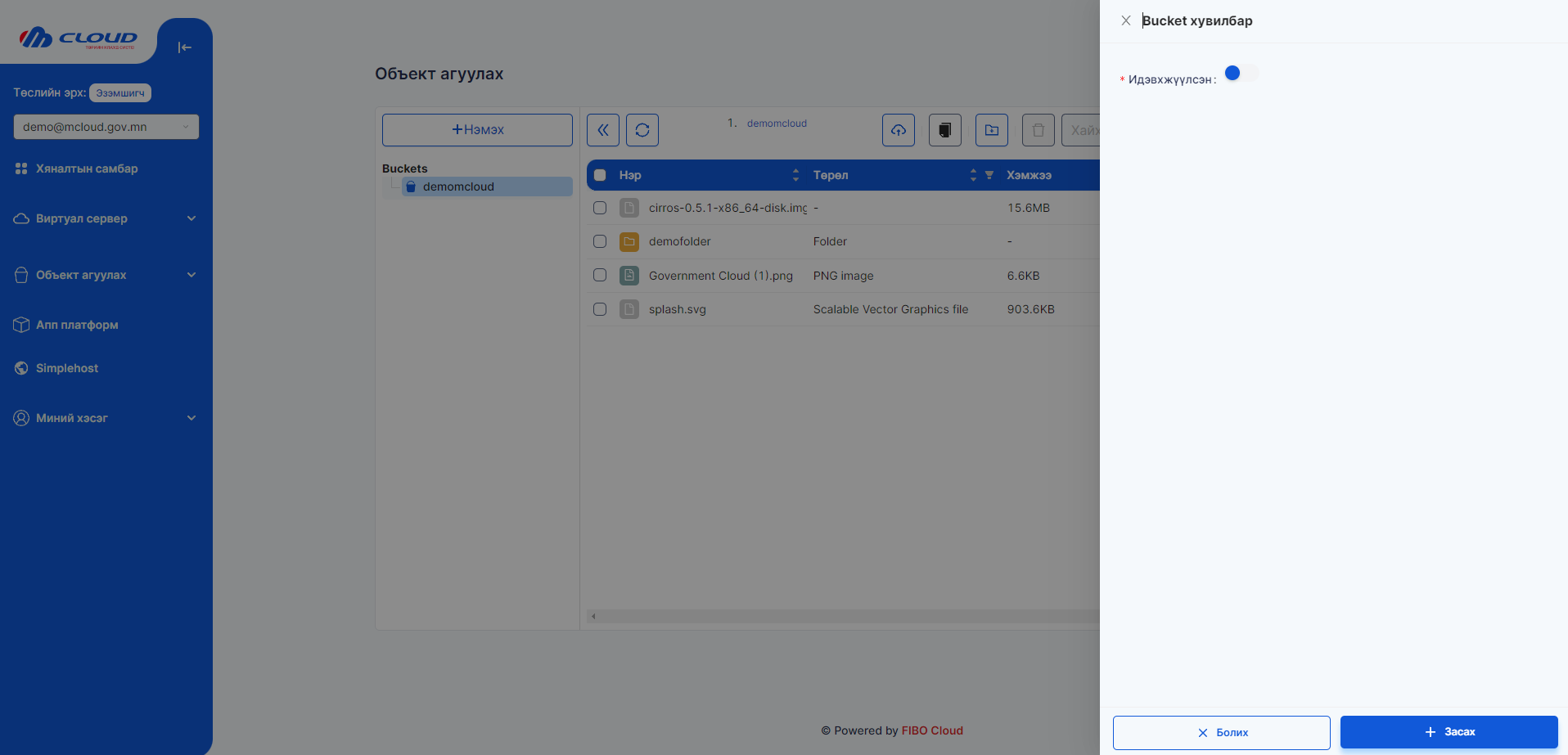Click the filter icon in Төрөл column
Viewport: 1568px width, 755px height.
click(989, 175)
